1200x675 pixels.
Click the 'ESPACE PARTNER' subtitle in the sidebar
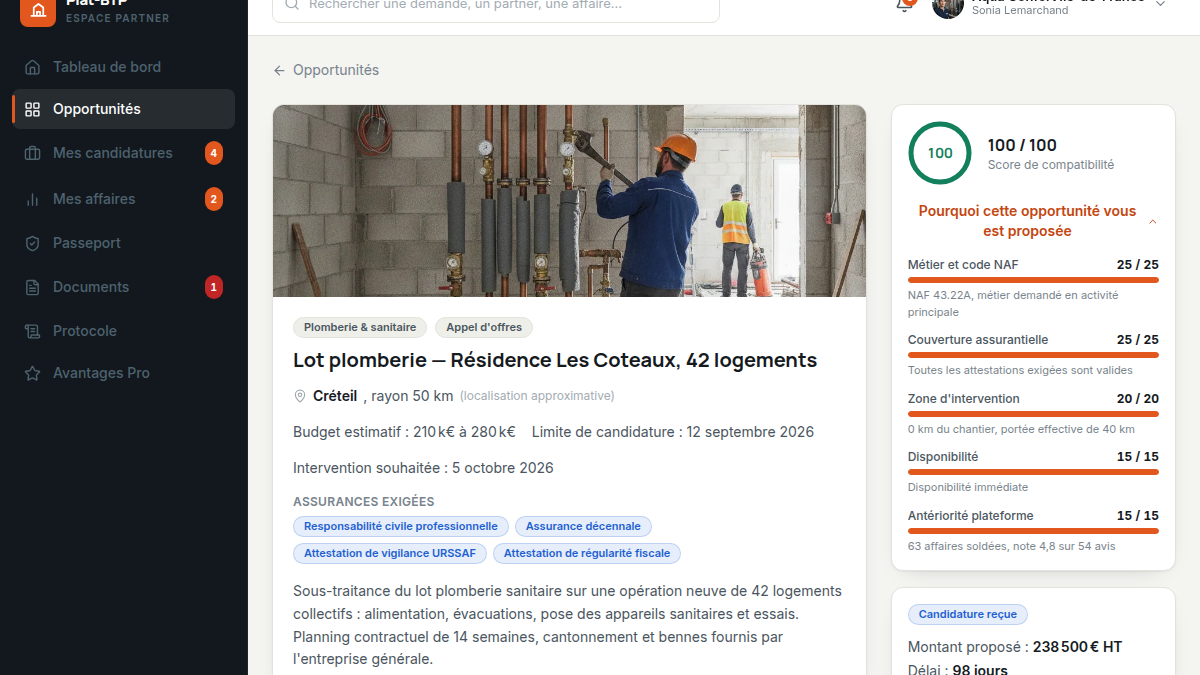[118, 19]
